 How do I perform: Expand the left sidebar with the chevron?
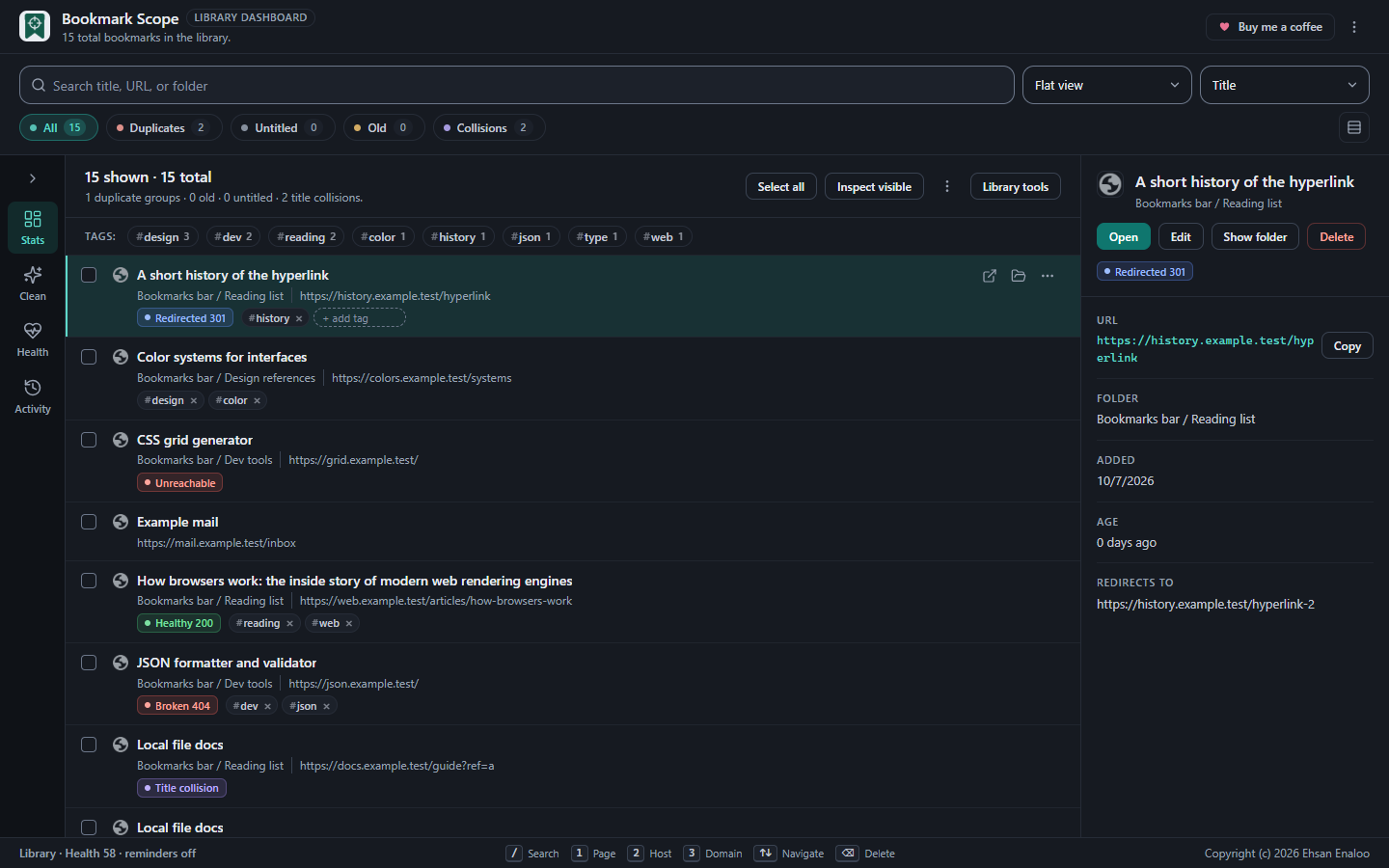[33, 178]
